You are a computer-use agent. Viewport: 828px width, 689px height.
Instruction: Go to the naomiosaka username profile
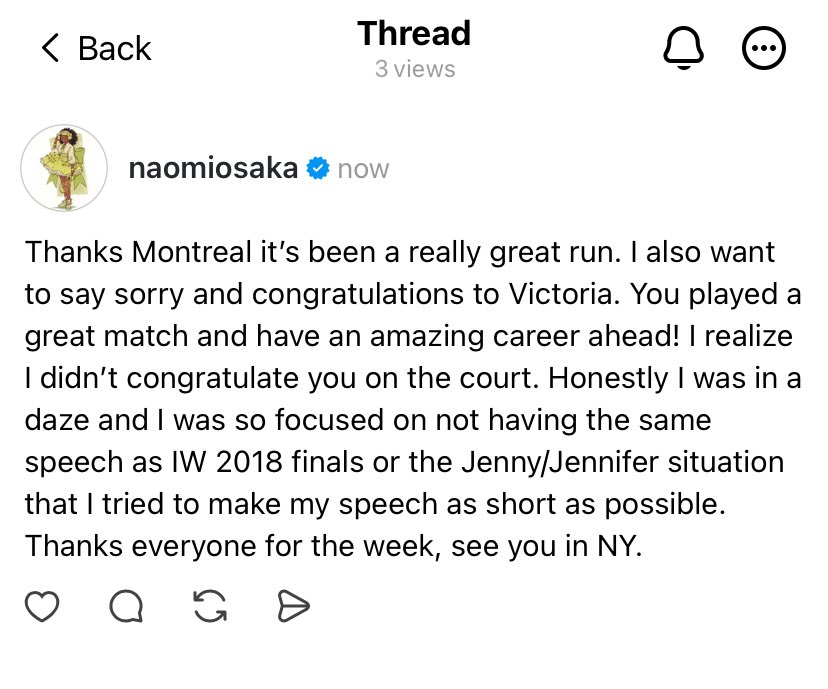coord(213,168)
